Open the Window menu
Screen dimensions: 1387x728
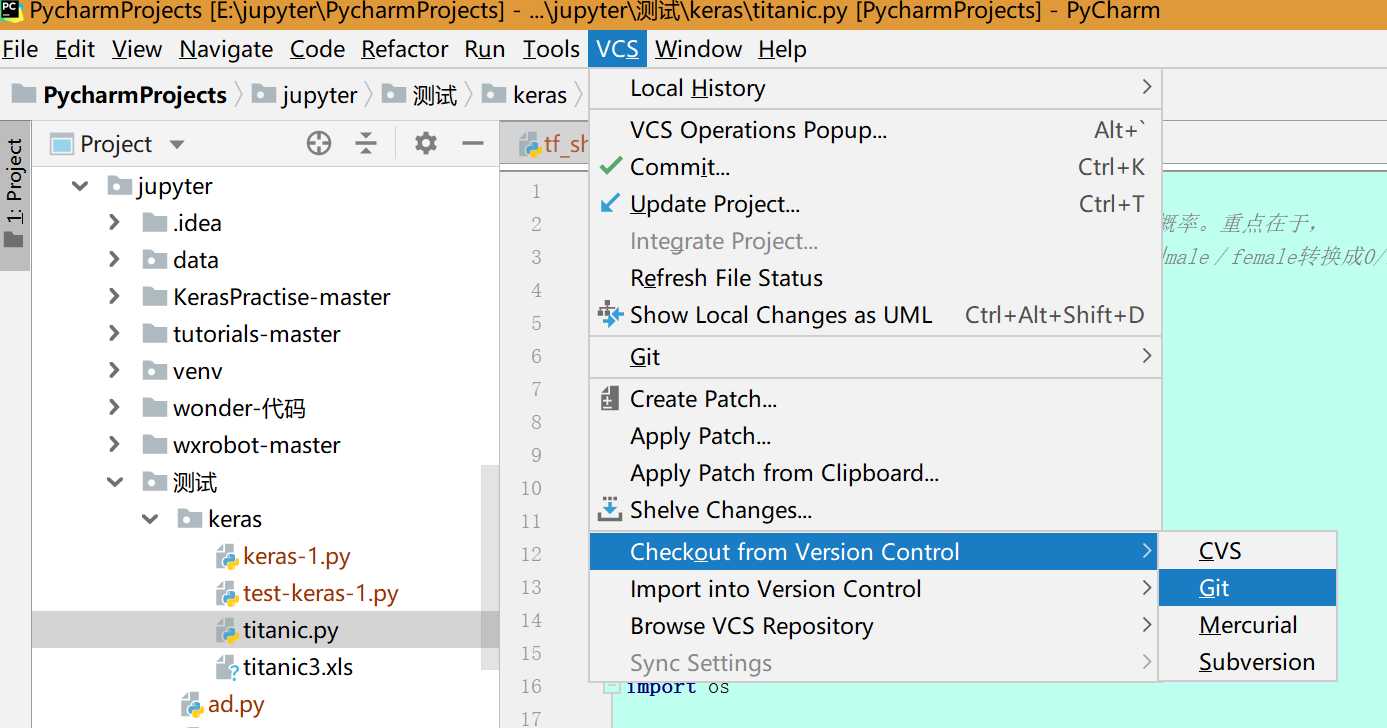(698, 49)
